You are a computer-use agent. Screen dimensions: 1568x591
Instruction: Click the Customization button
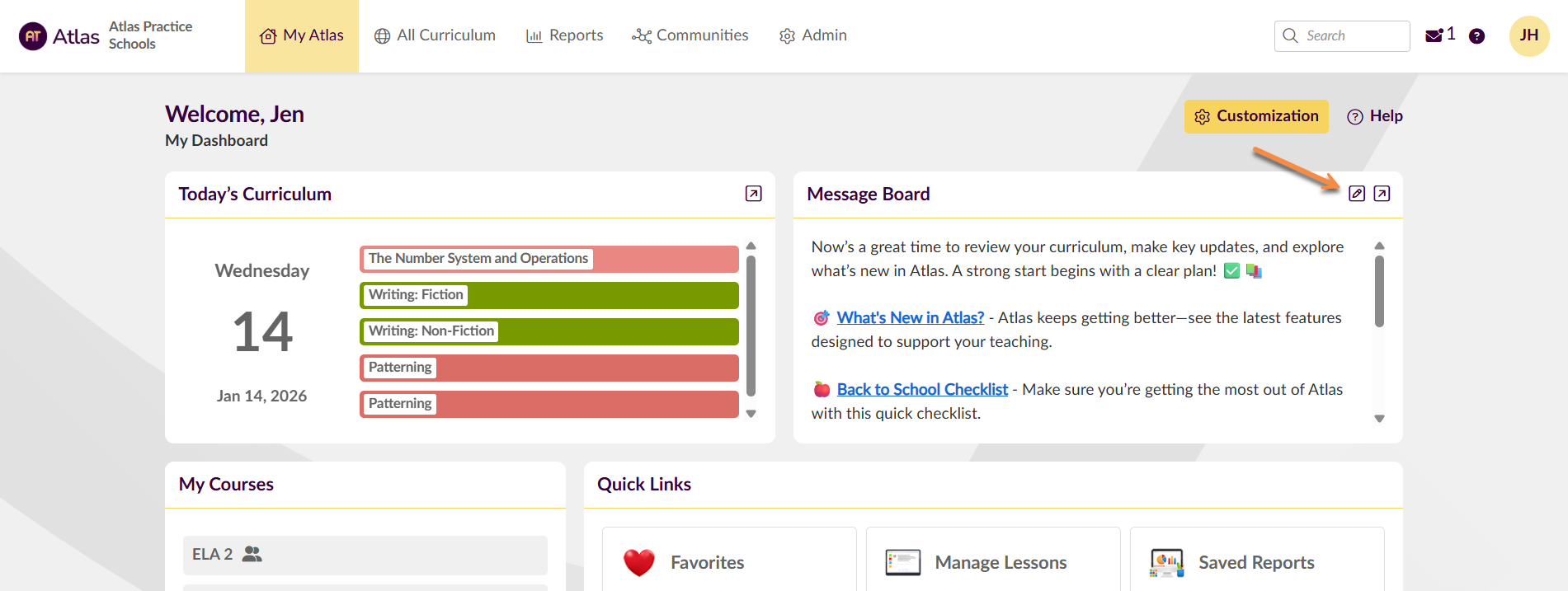click(x=1256, y=116)
